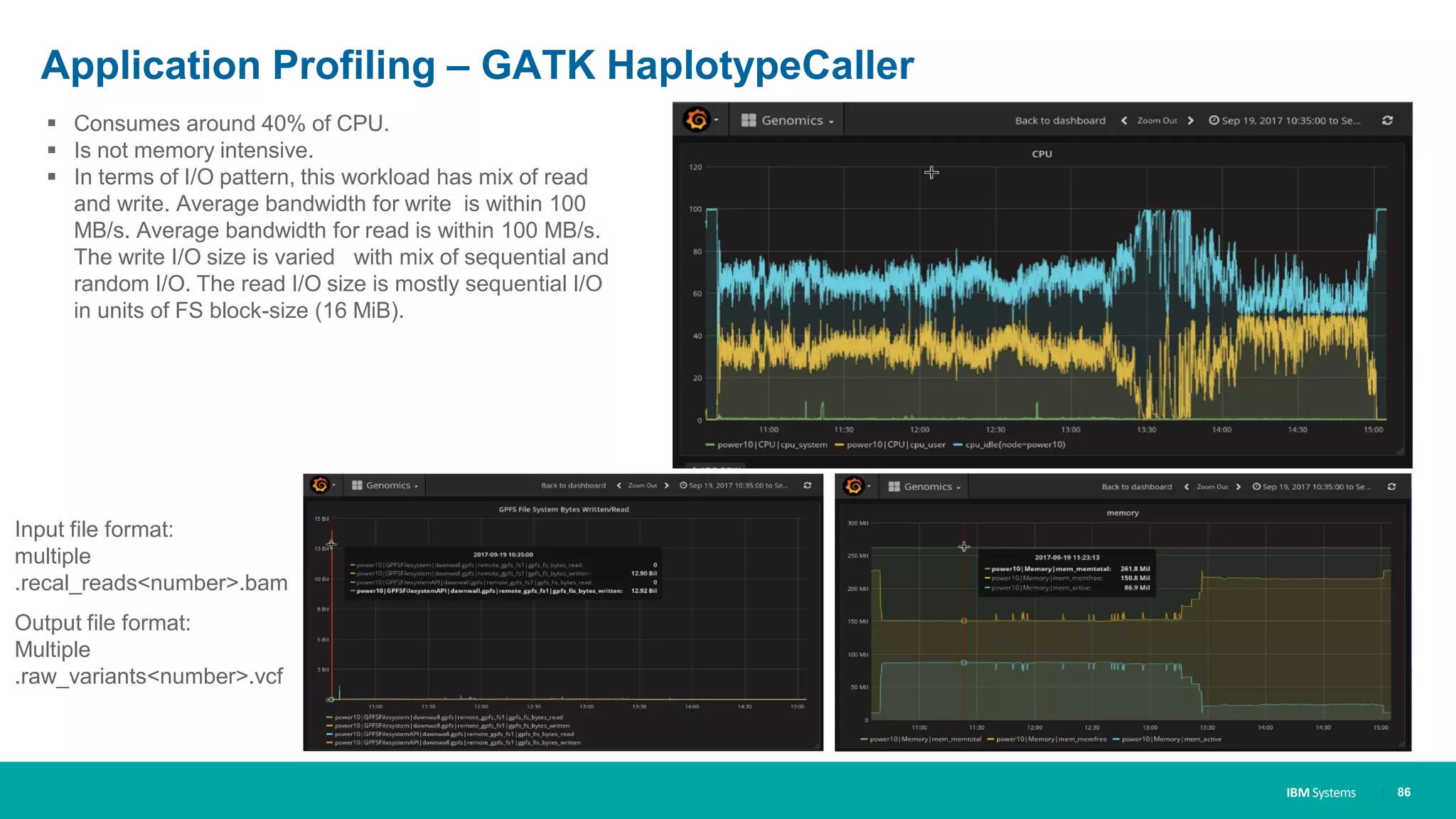Toggle GPFSFilesystemAPI gpfs_fis_bytes_read legend series
Screen dimensions: 1456x819
click(x=450, y=734)
